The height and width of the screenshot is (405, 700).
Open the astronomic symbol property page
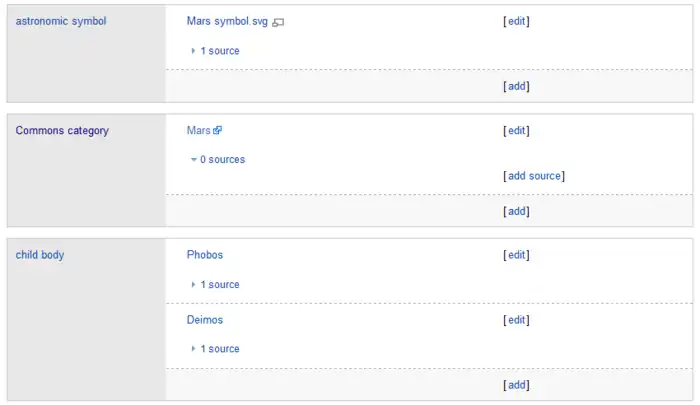tap(60, 21)
